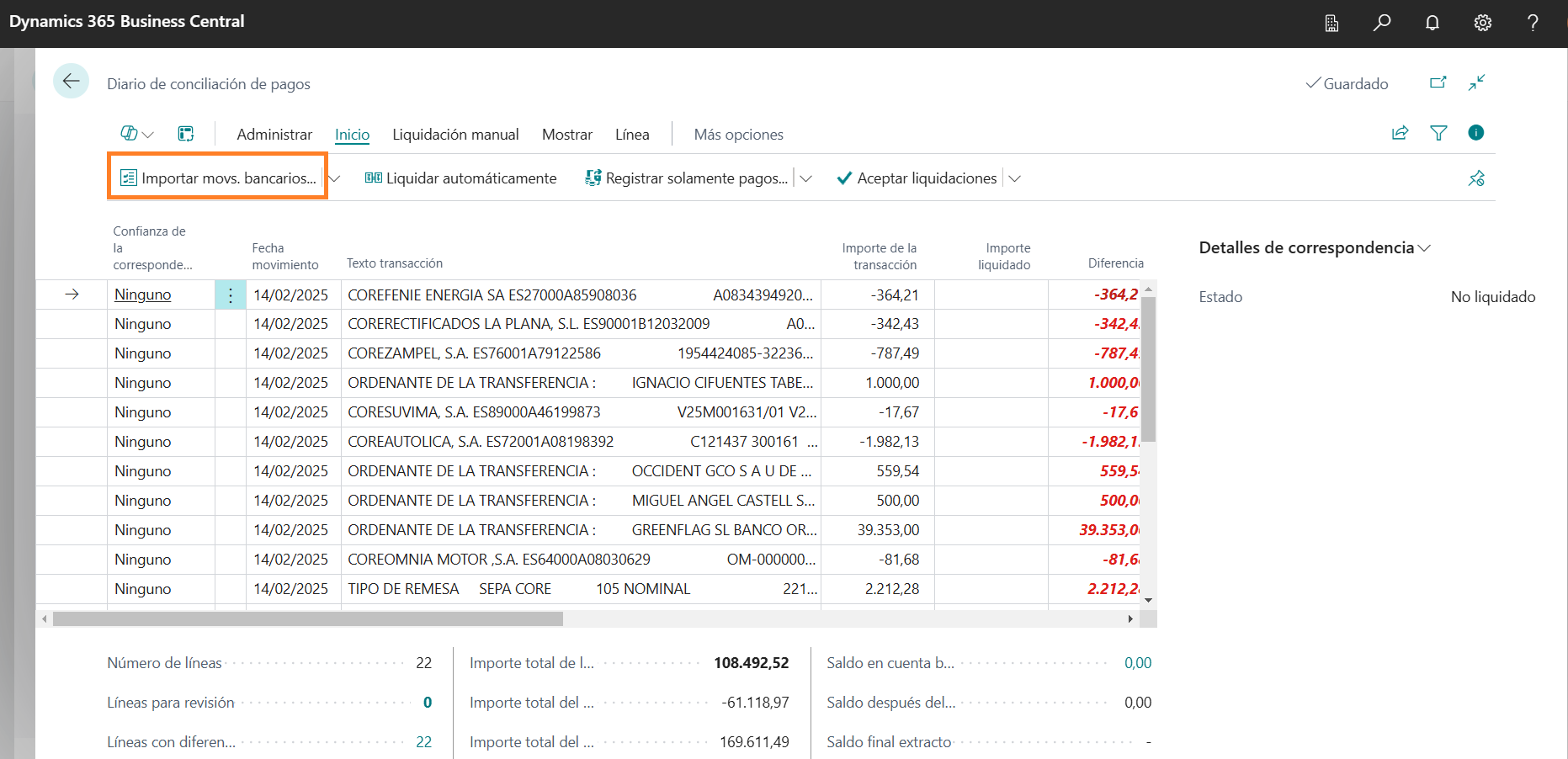Viewport: 1568px width, 759px height.
Task: Open Saldo en cuenta bancaria value 0,00
Action: click(1138, 663)
